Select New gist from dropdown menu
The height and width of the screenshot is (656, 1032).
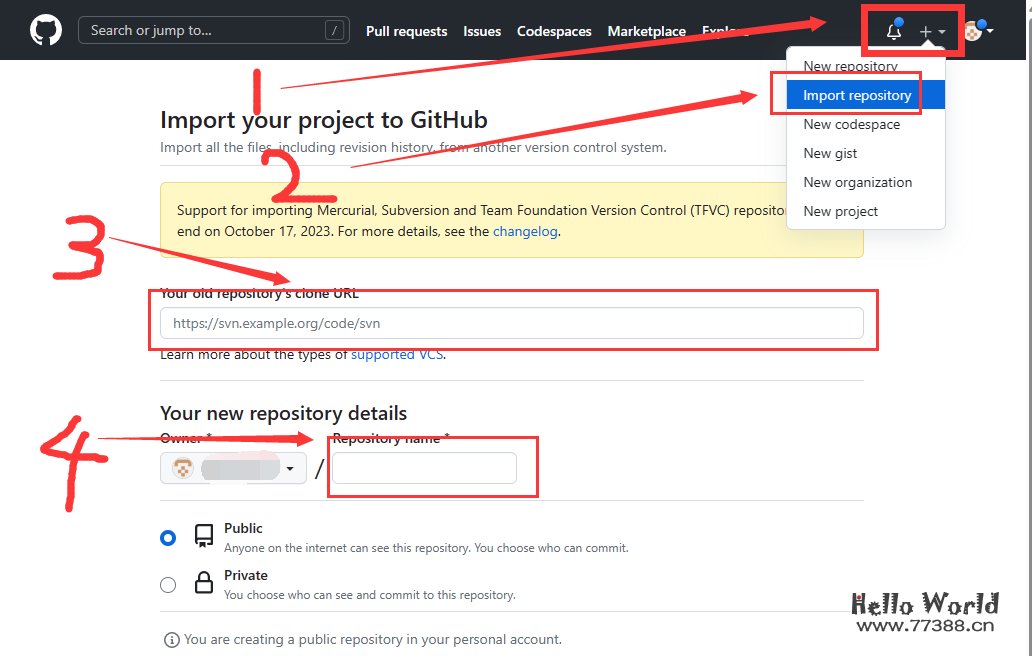[830, 154]
